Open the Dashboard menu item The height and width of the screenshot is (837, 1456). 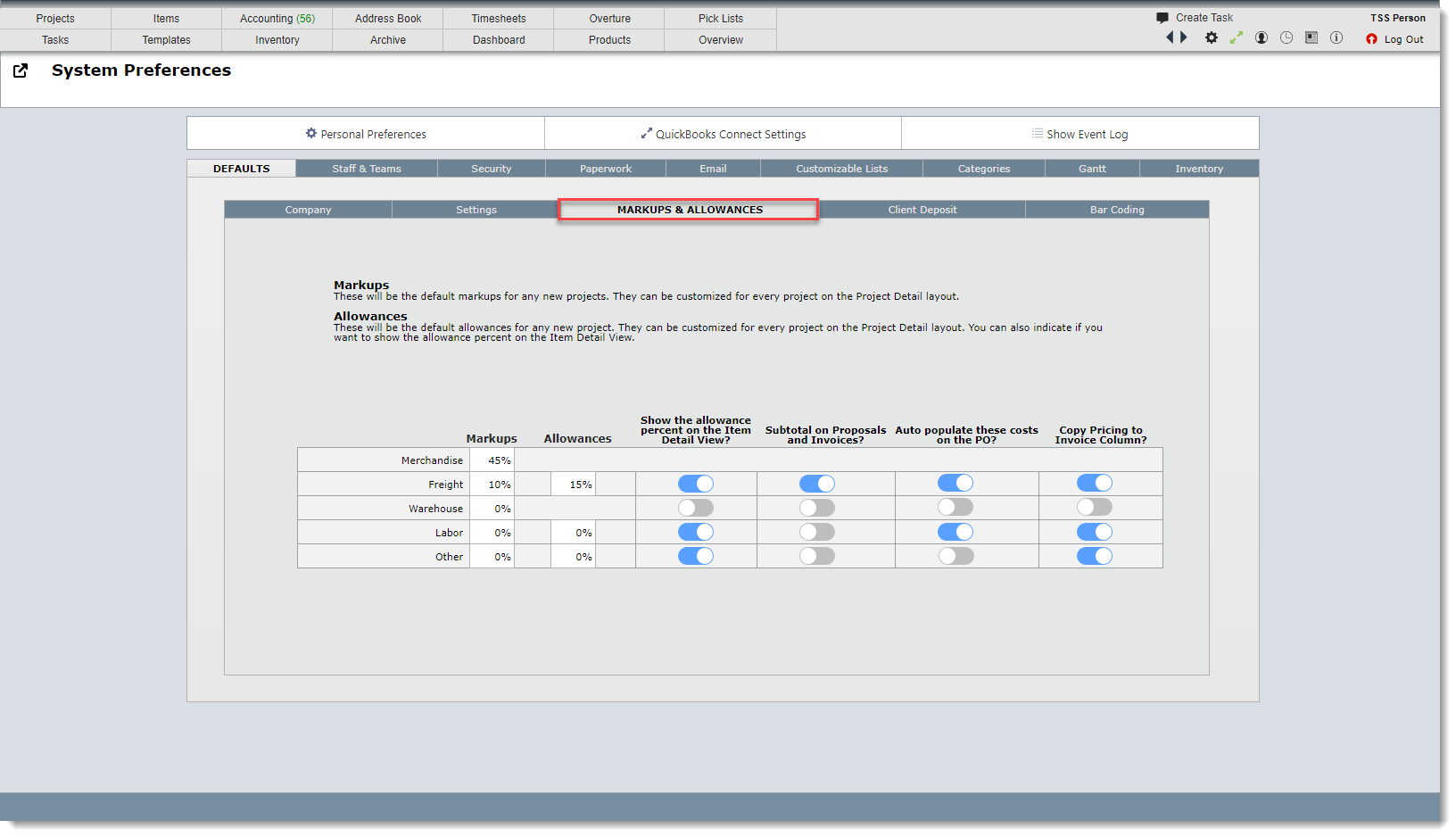pyautogui.click(x=499, y=40)
